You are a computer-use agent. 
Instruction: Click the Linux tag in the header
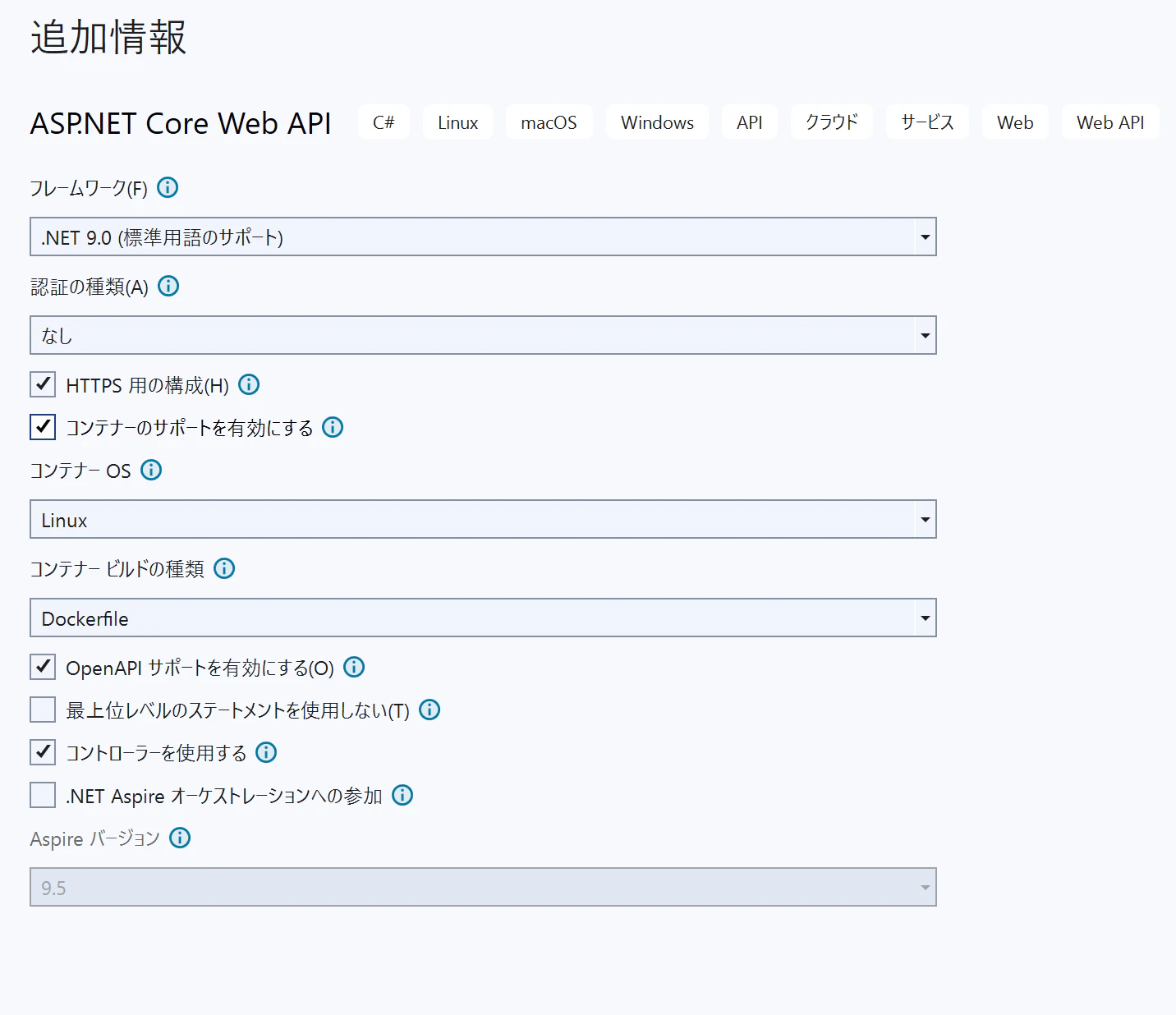[457, 122]
